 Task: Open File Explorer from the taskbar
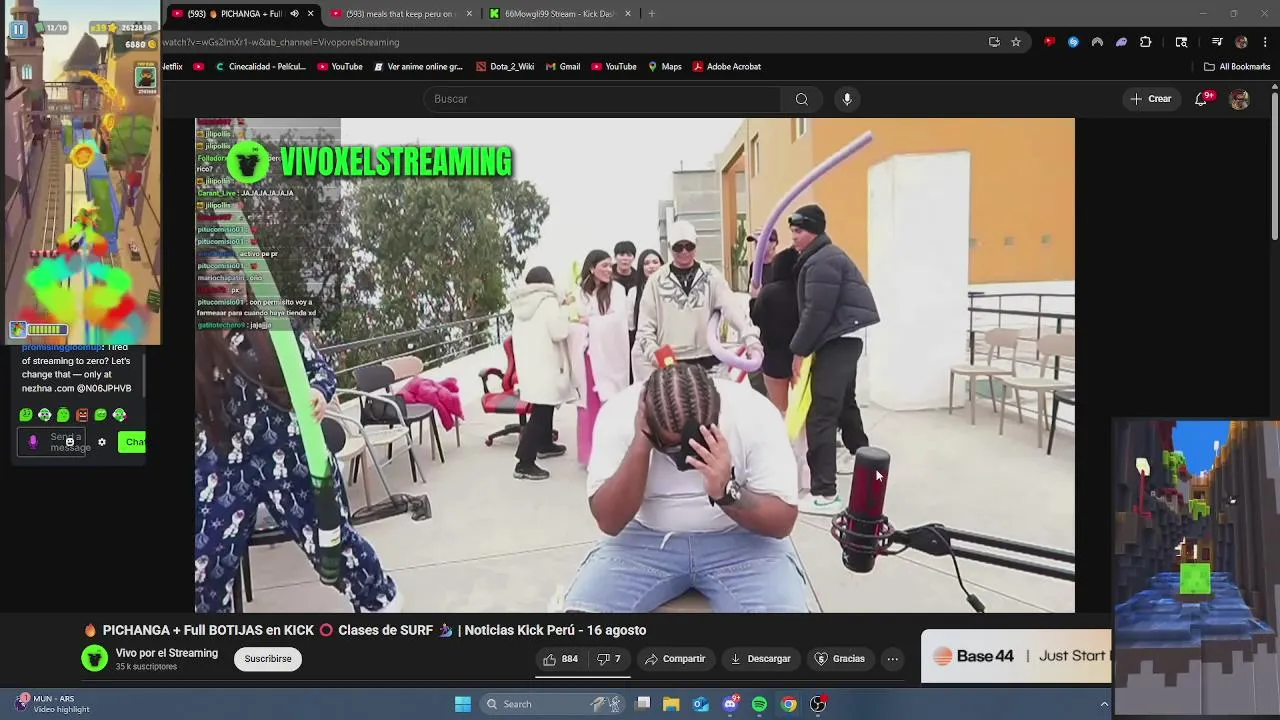point(672,704)
